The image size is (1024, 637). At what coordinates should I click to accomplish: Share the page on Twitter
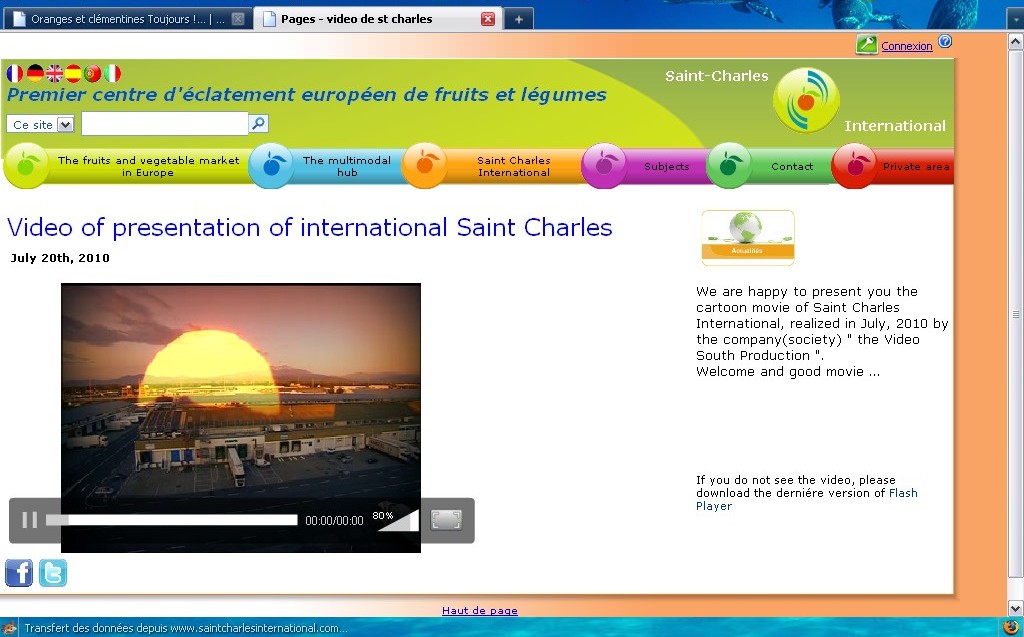point(53,573)
